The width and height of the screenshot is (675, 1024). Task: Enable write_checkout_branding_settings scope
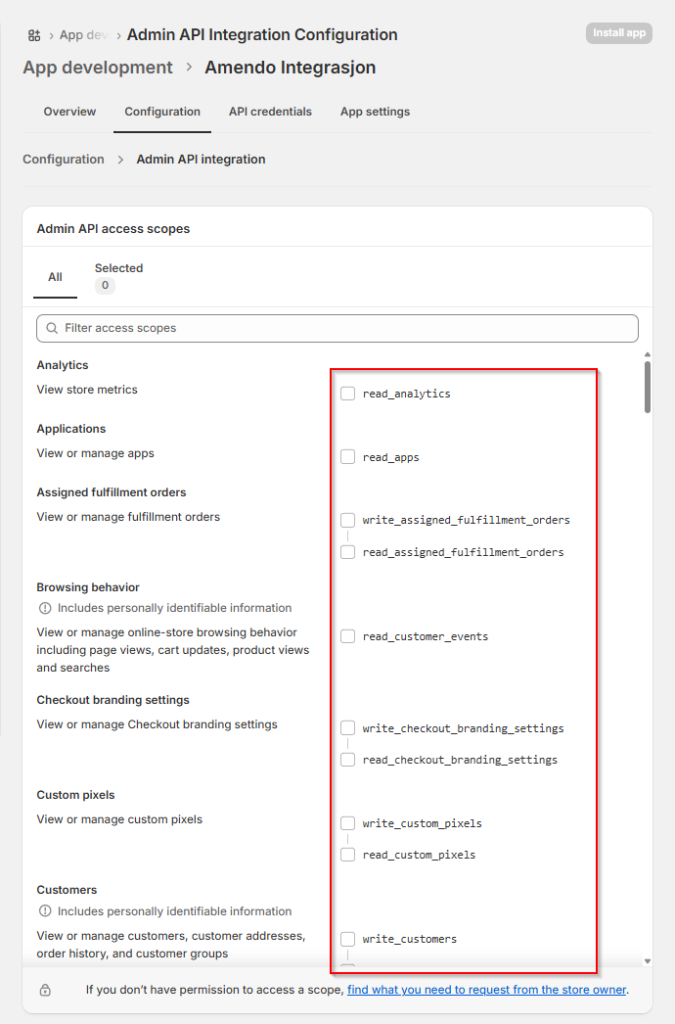[x=348, y=728]
